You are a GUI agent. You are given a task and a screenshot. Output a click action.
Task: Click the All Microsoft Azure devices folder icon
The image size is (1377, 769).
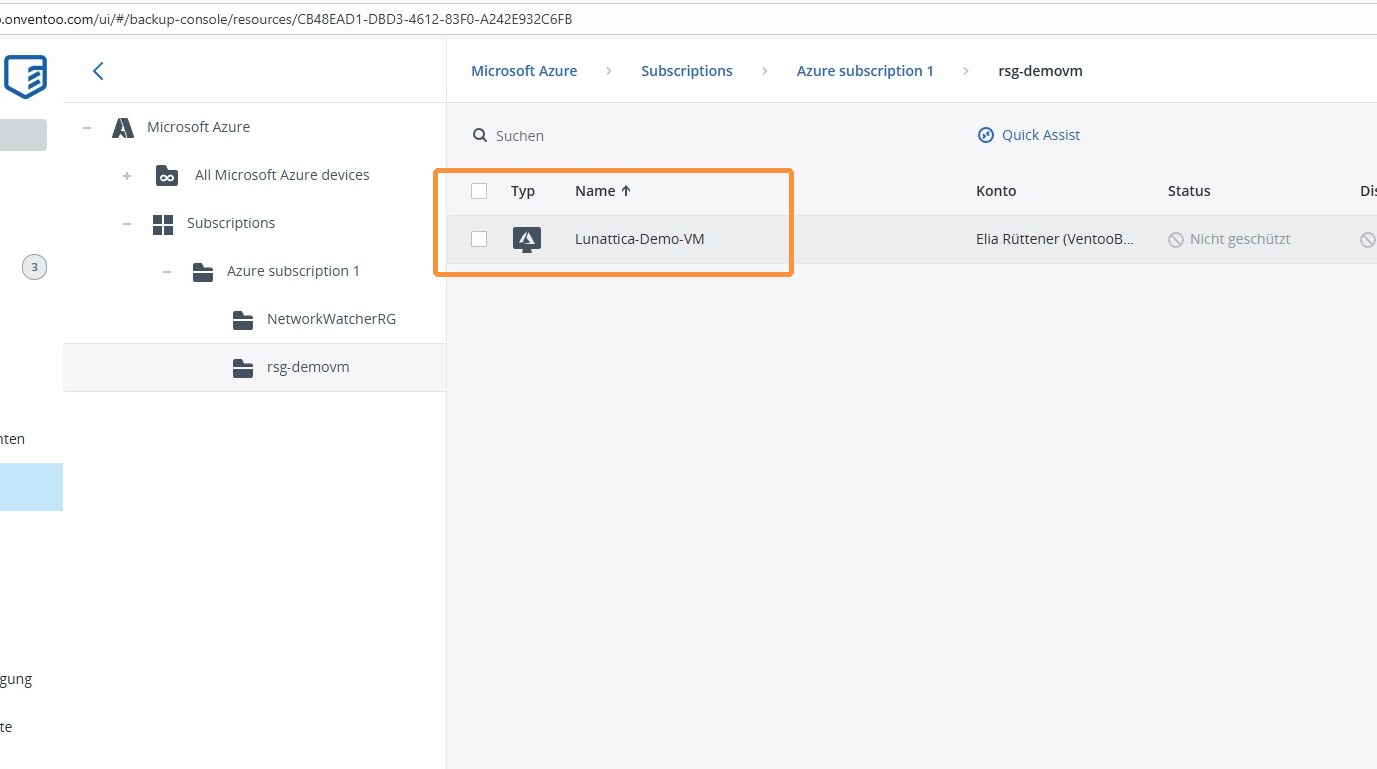(x=167, y=175)
